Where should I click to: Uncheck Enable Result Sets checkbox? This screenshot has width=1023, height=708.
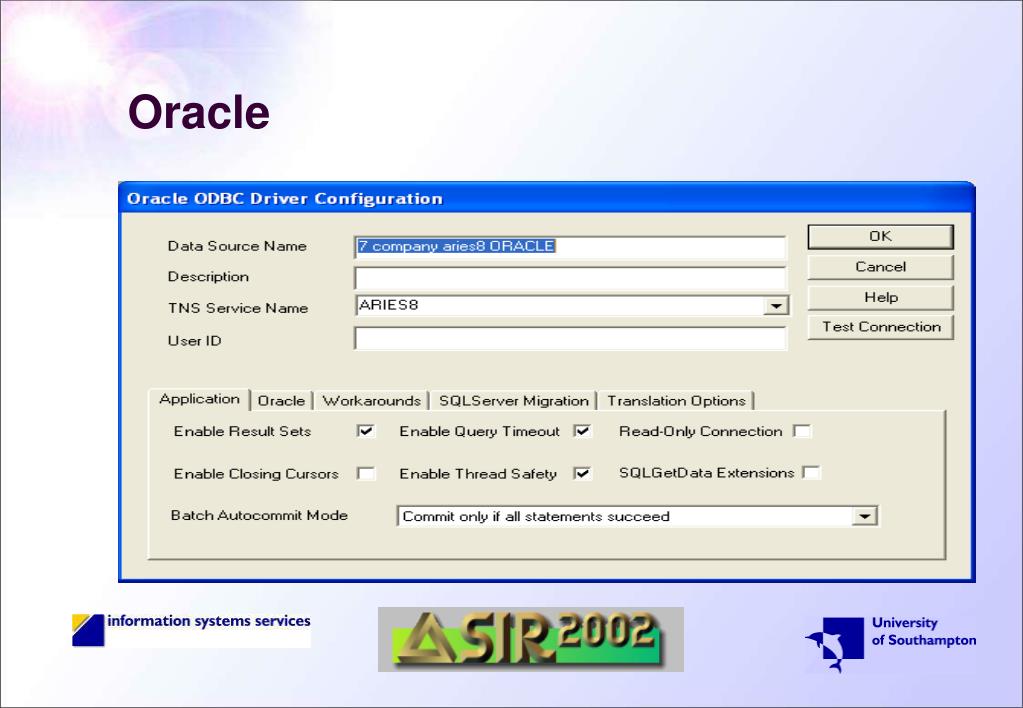click(x=366, y=431)
